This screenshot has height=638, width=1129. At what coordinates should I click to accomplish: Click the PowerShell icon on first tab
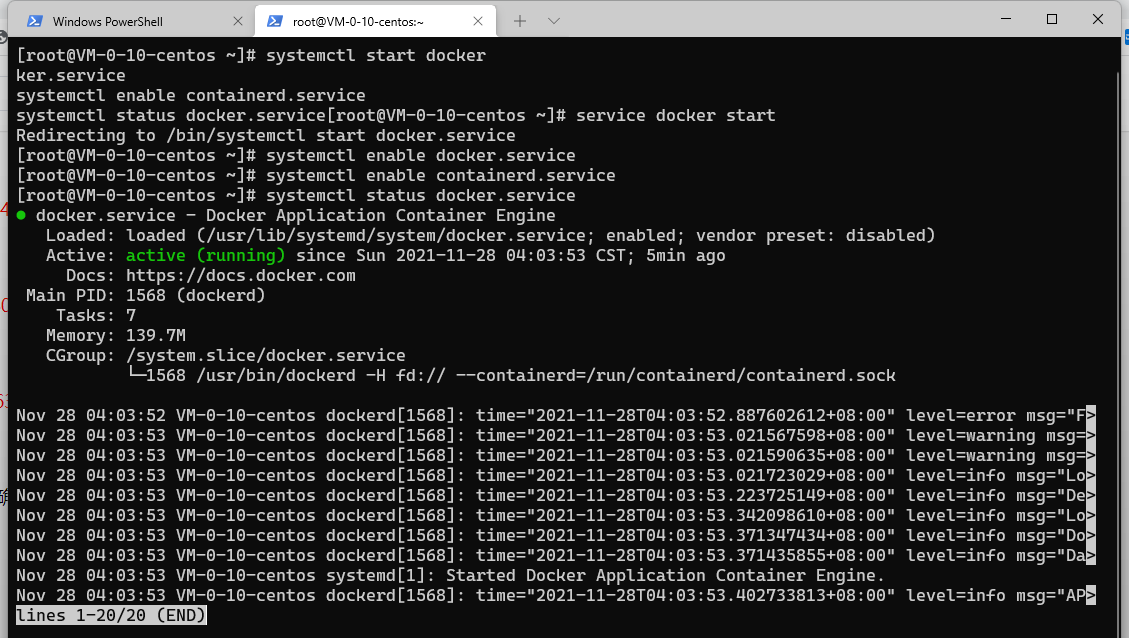coord(35,21)
